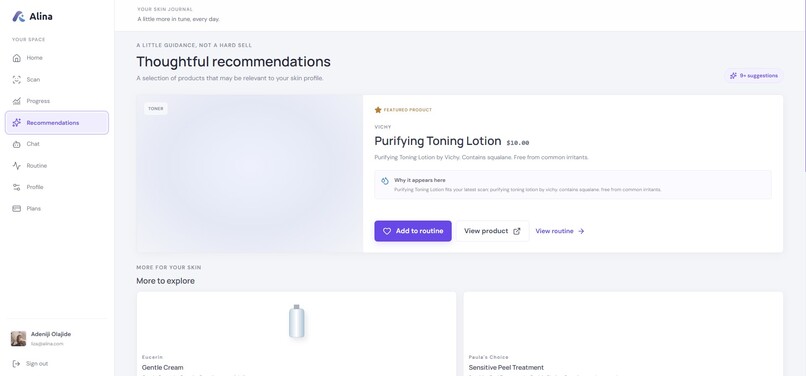Go to the Recommendations menu item

click(x=57, y=123)
